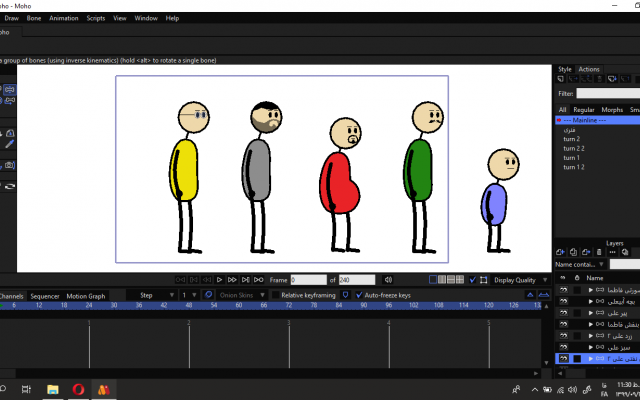Image resolution: width=640 pixels, height=400 pixels.
Task: Toggle visibility of 'بنفش فاطما' layer
Action: coord(564,324)
